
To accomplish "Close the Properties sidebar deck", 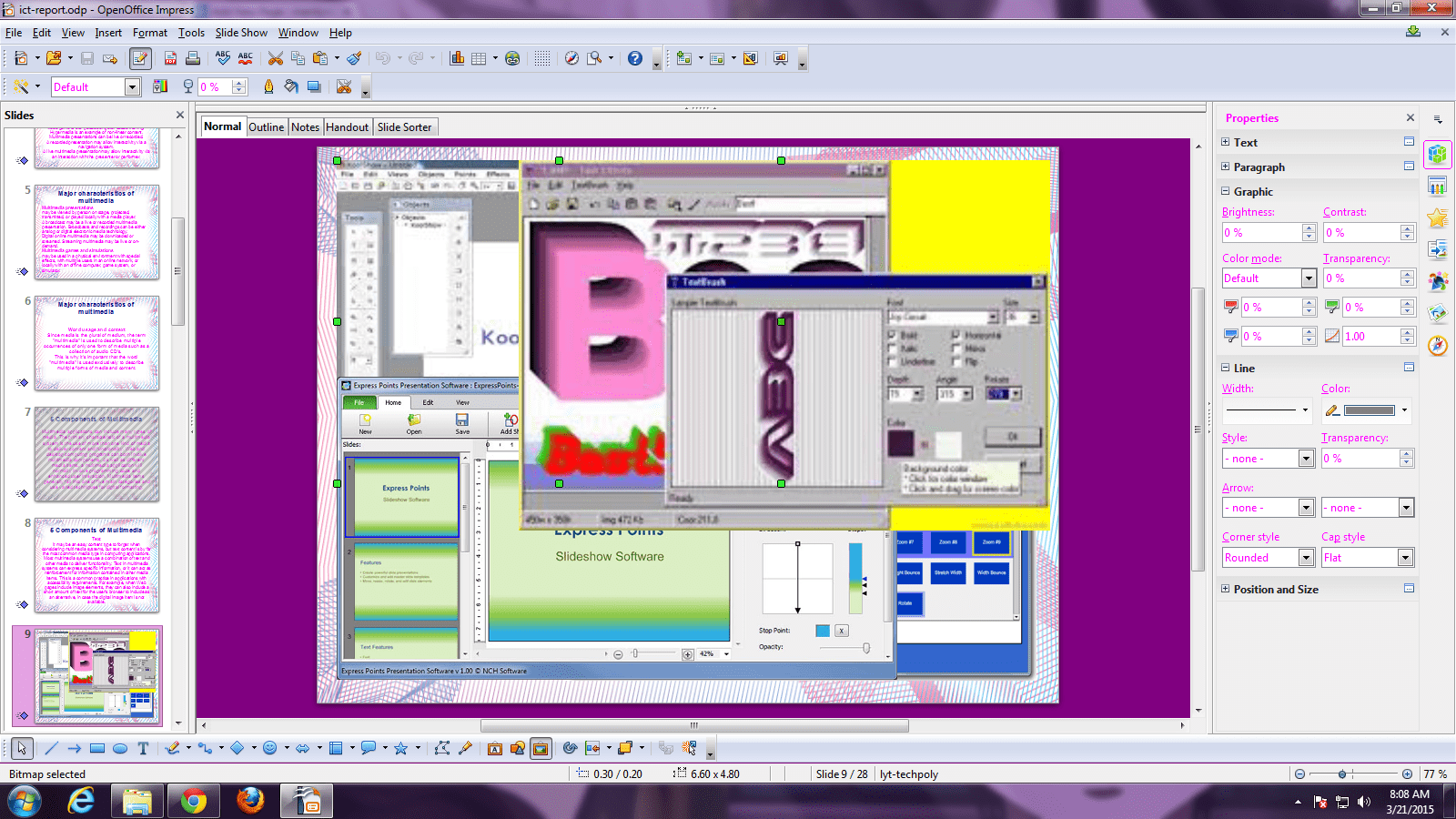I will pos(1410,117).
